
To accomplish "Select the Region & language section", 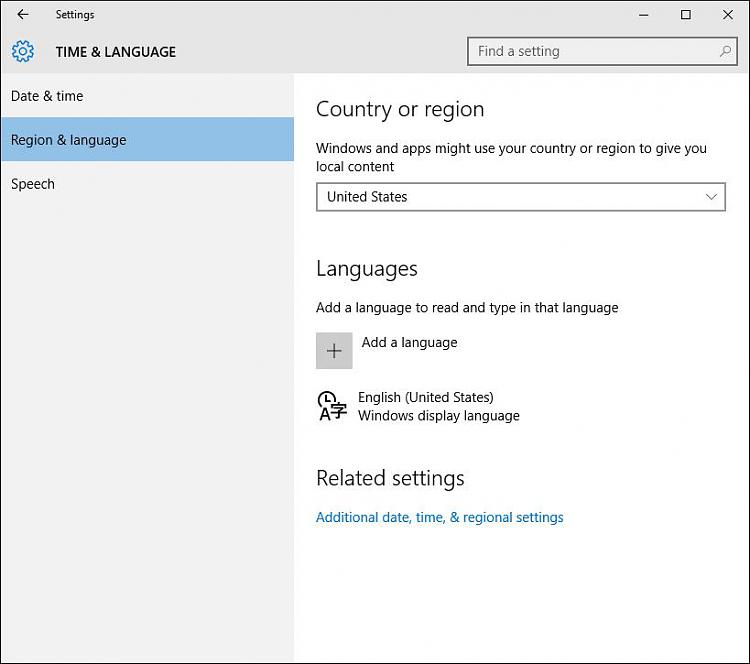I will coord(68,140).
